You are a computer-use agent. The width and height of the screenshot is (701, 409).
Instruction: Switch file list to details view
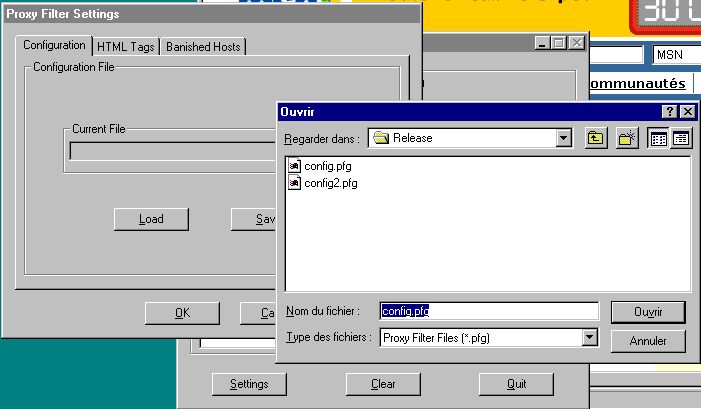(680, 138)
